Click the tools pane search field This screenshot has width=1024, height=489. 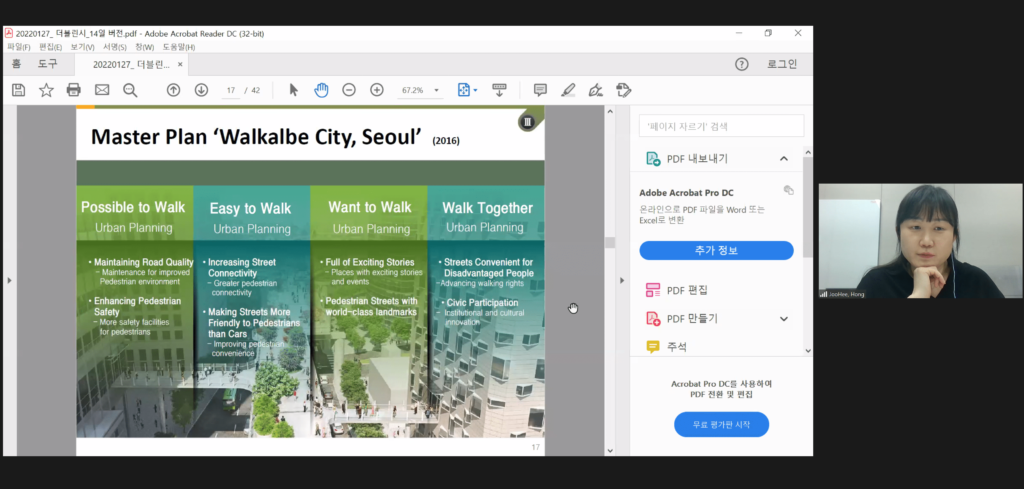pyautogui.click(x=721, y=126)
